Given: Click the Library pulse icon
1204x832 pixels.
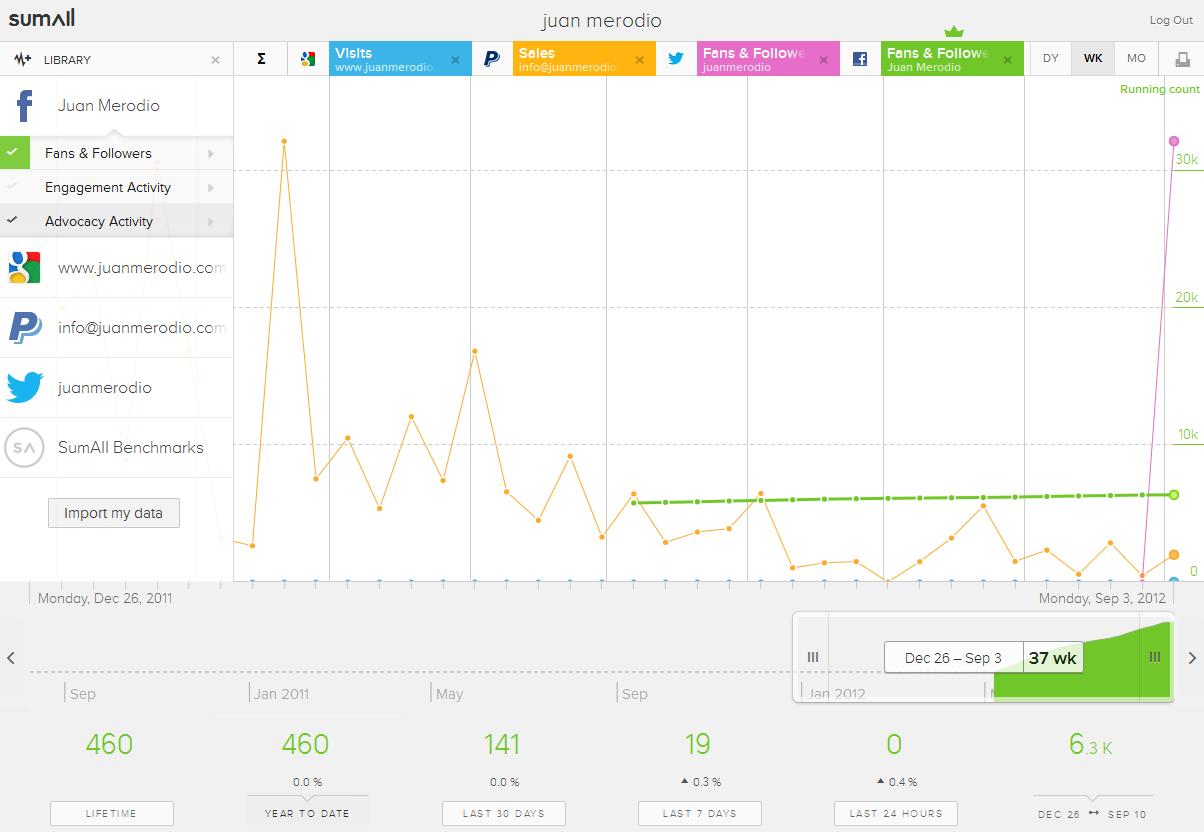Looking at the screenshot, I should tap(22, 59).
